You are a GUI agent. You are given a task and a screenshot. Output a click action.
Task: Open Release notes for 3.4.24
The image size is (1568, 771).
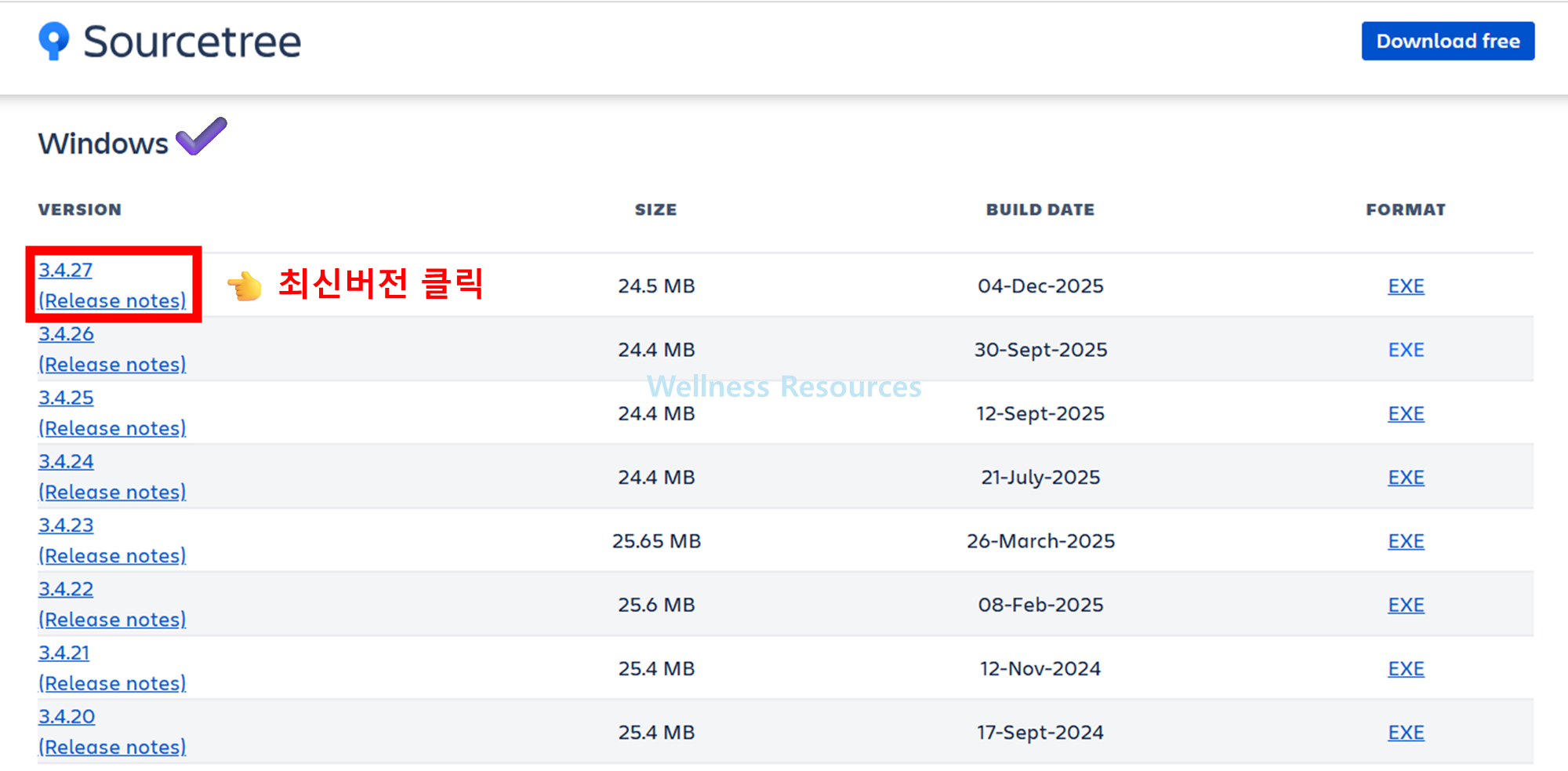(x=113, y=492)
